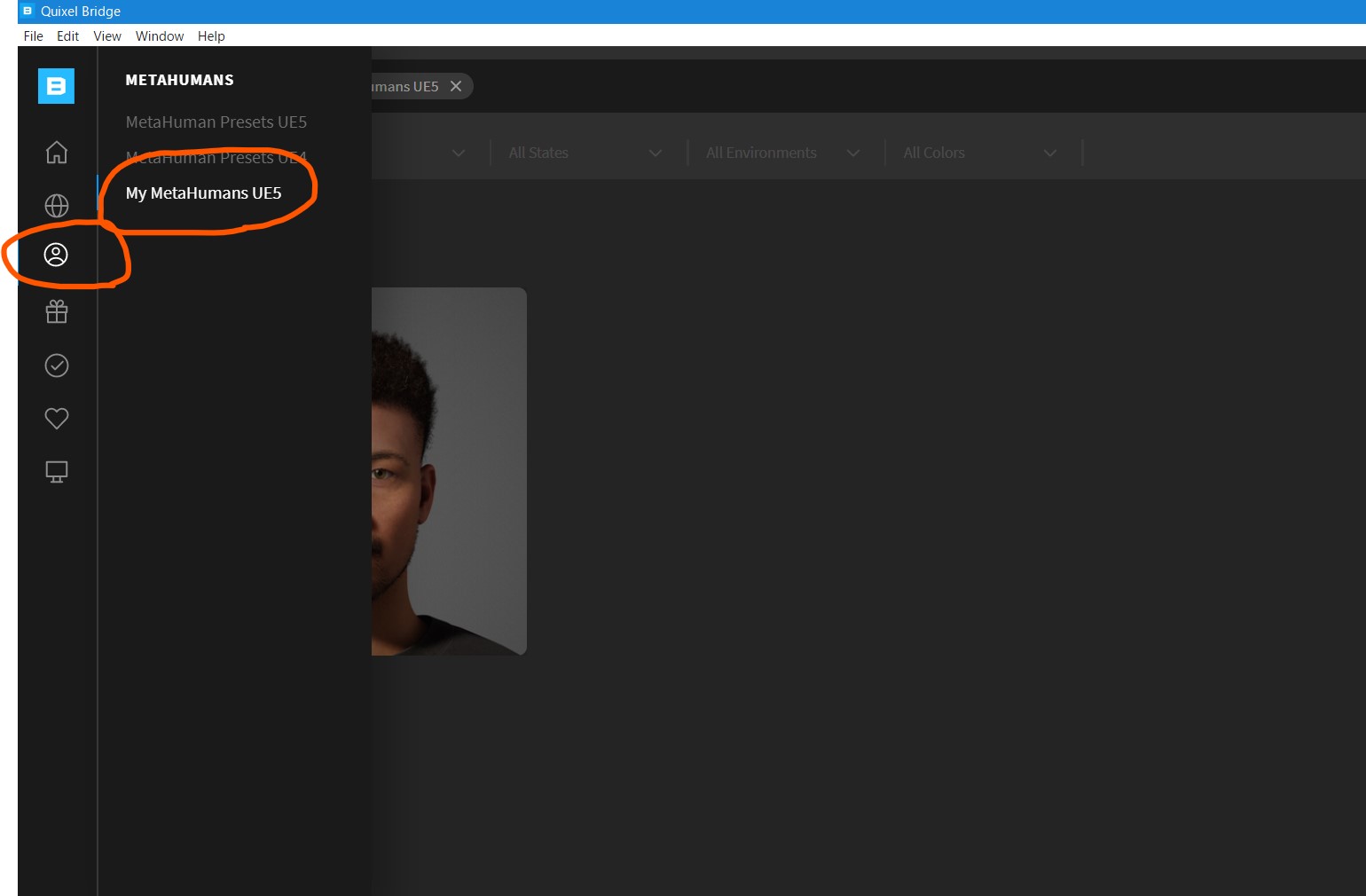Expand the partially hidden first filter dropdown
The image size is (1366, 896).
[459, 153]
